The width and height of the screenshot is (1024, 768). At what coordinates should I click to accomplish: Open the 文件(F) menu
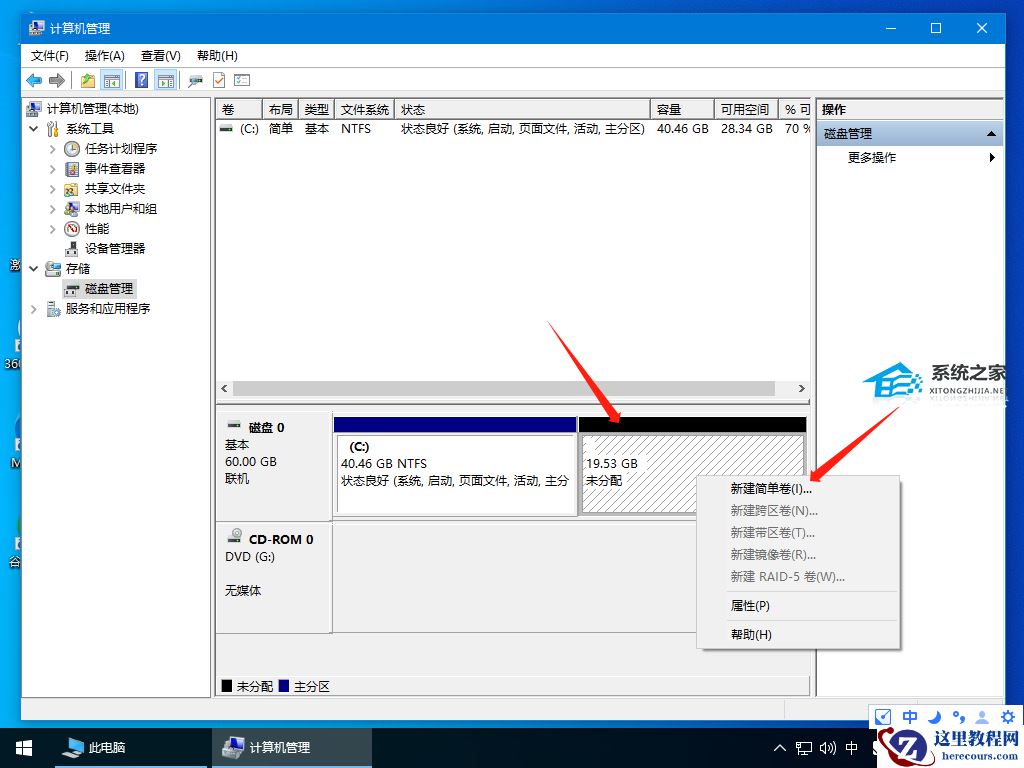50,56
